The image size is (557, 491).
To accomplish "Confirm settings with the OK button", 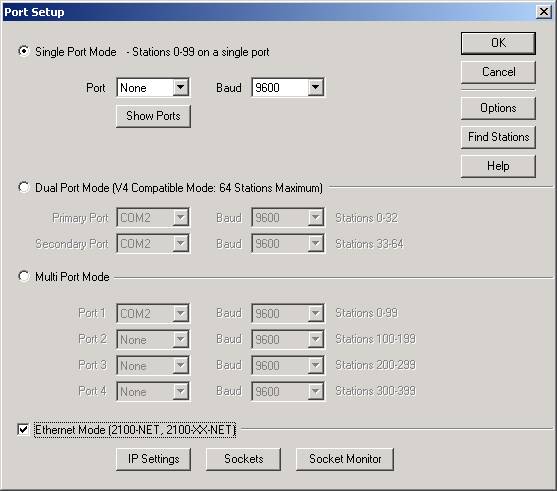I will click(x=498, y=43).
